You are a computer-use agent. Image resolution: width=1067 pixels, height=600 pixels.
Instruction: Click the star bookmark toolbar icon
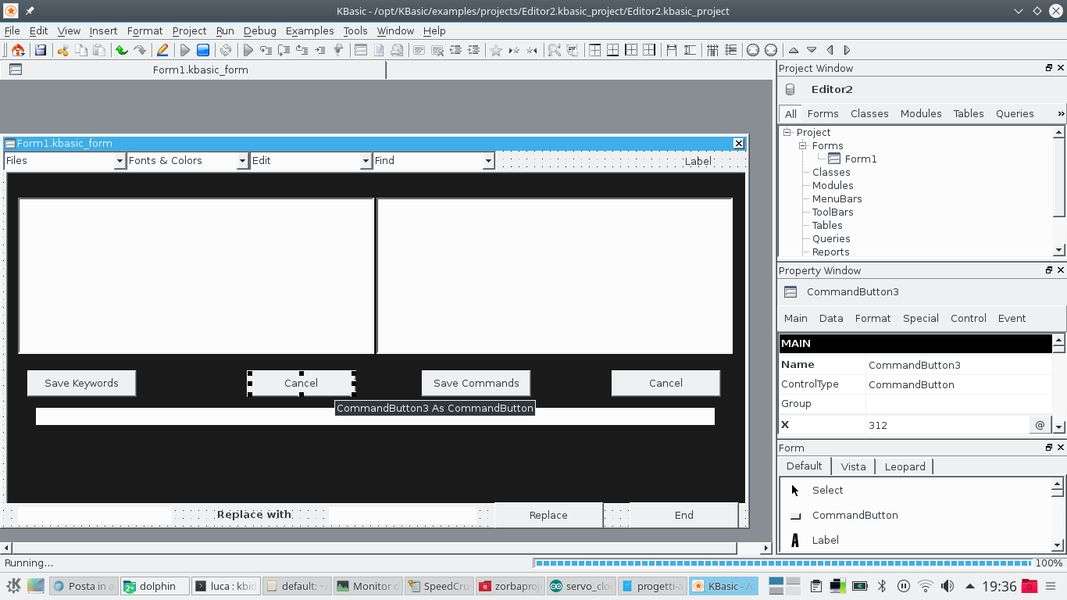[495, 50]
